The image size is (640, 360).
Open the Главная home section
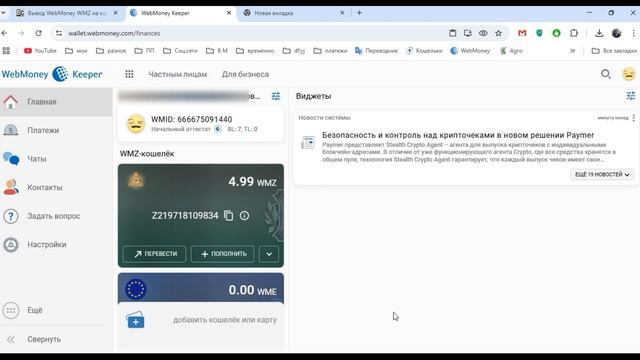pyautogui.click(x=56, y=102)
